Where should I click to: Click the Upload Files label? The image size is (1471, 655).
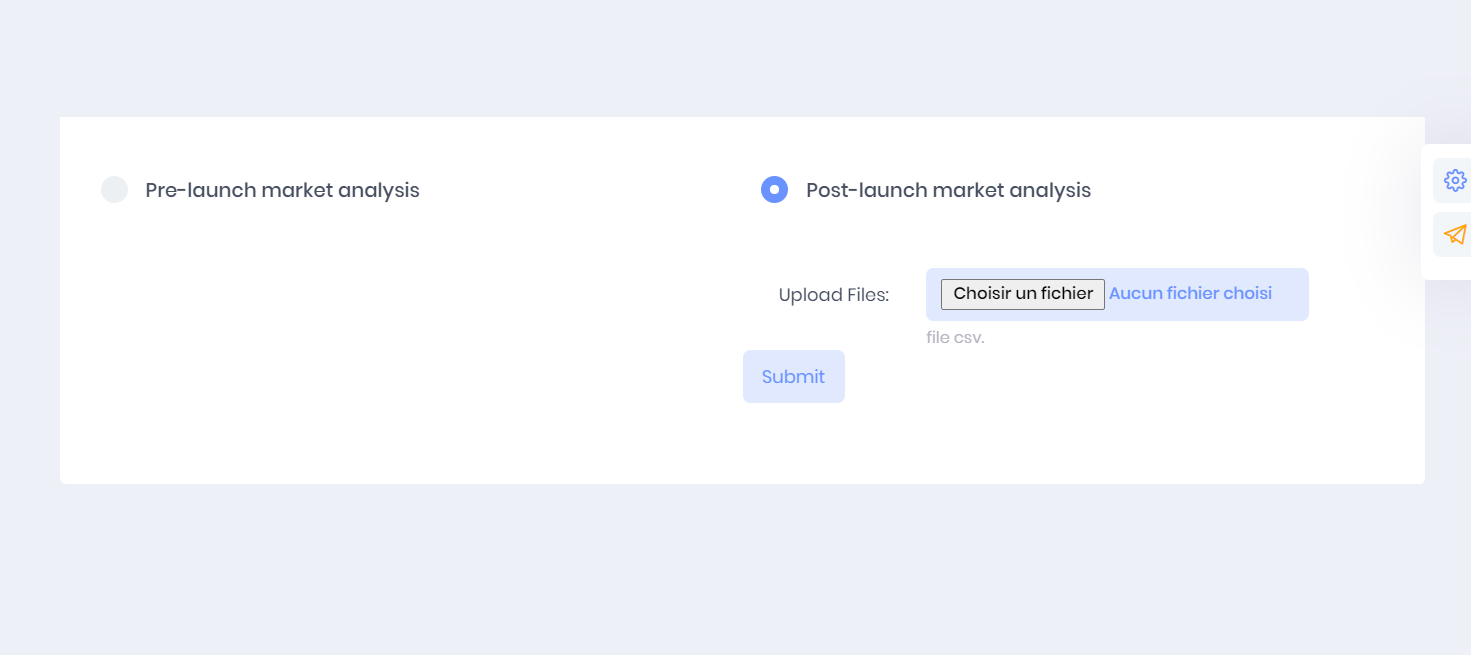(x=834, y=295)
